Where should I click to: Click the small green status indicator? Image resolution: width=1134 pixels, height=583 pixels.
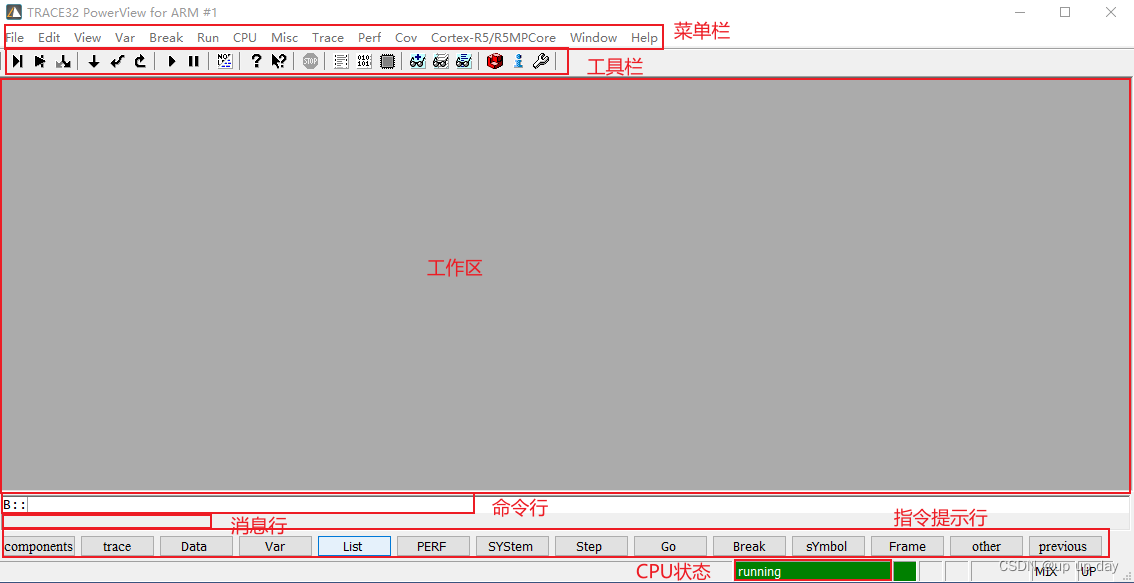click(x=905, y=571)
